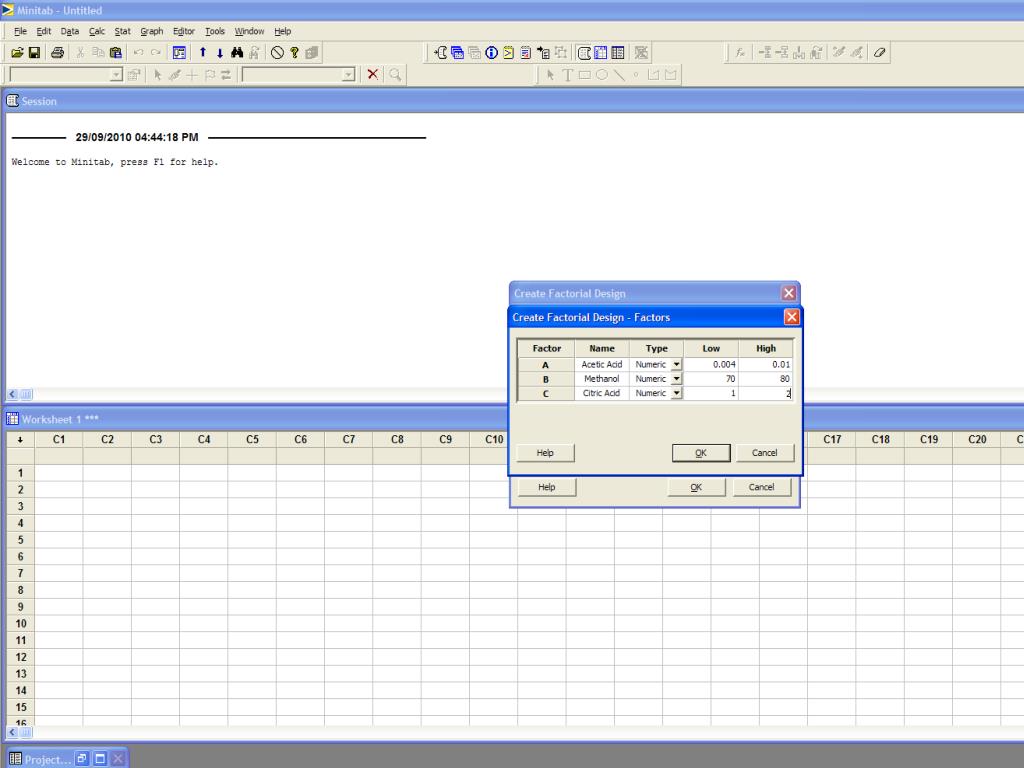Image resolution: width=1024 pixels, height=768 pixels.
Task: Click the Worksheet 1 window title icon
Action: (x=12, y=419)
